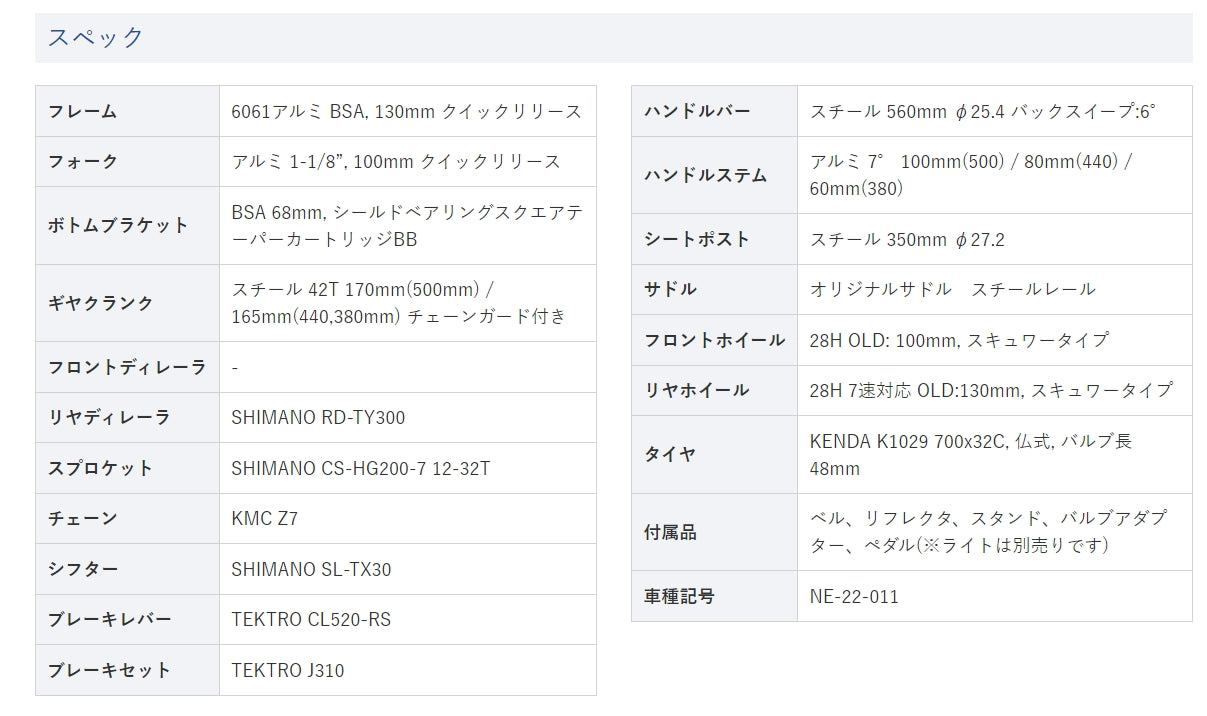Select the ハンドルステム label cell
Viewport: 1207px width, 716px height.
(x=714, y=175)
